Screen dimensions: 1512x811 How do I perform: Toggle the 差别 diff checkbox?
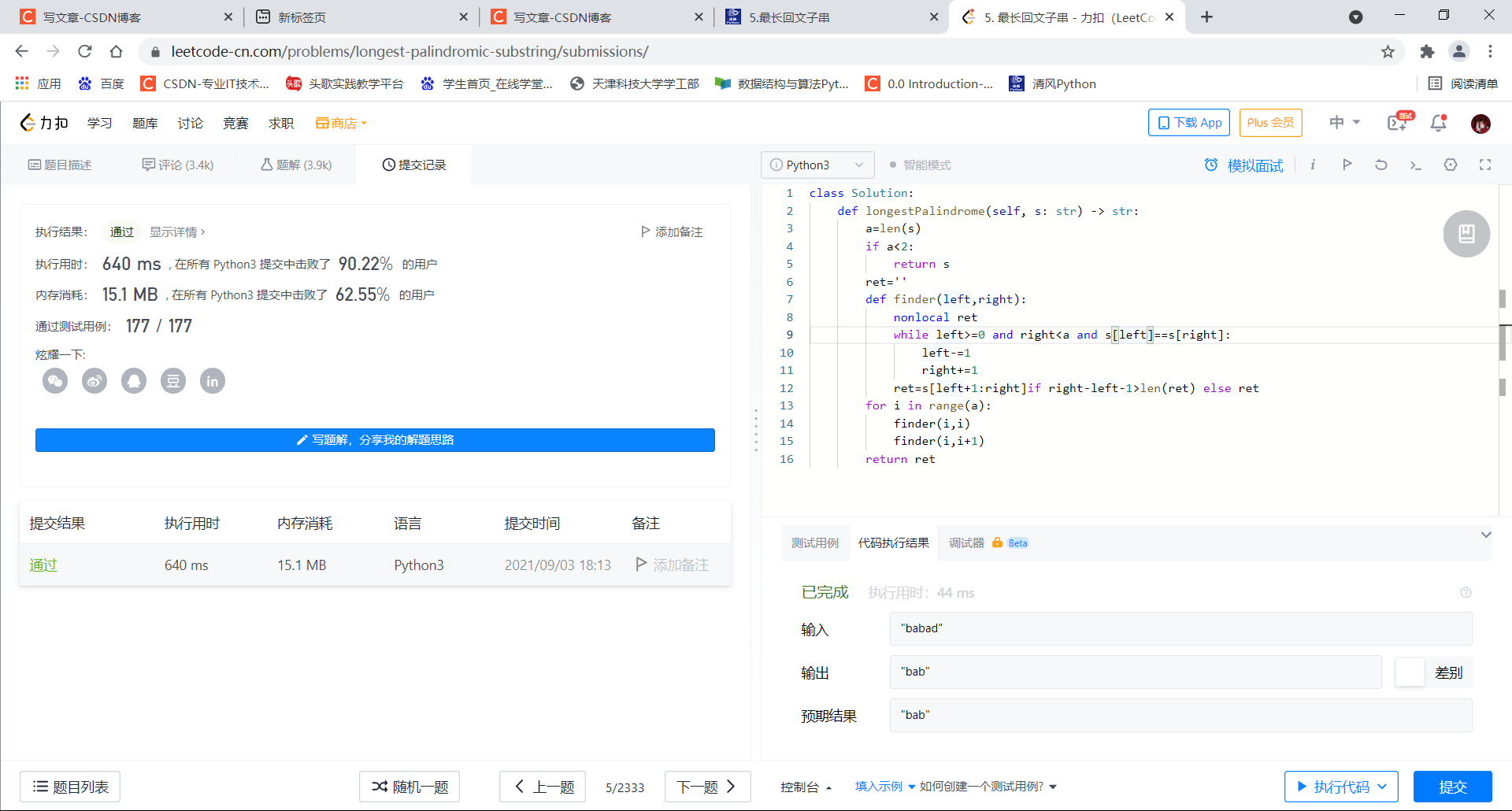1410,672
